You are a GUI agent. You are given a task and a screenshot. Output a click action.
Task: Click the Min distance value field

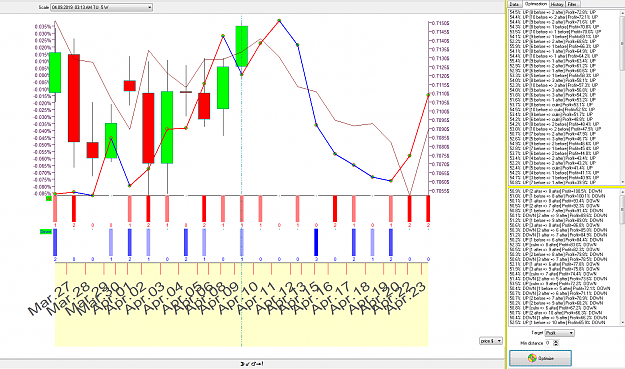coord(549,343)
